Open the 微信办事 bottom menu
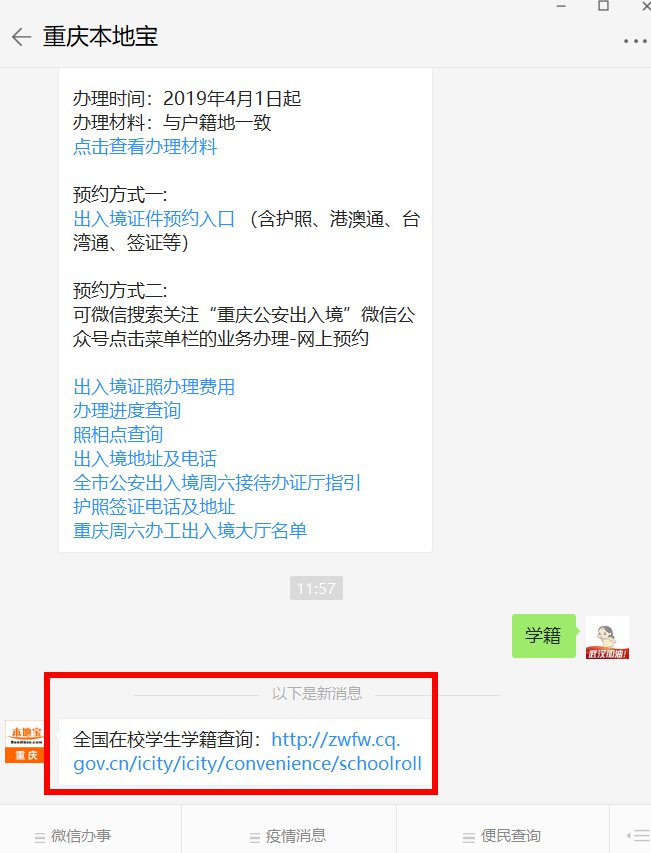Viewport: 651px width, 853px height. [73, 836]
